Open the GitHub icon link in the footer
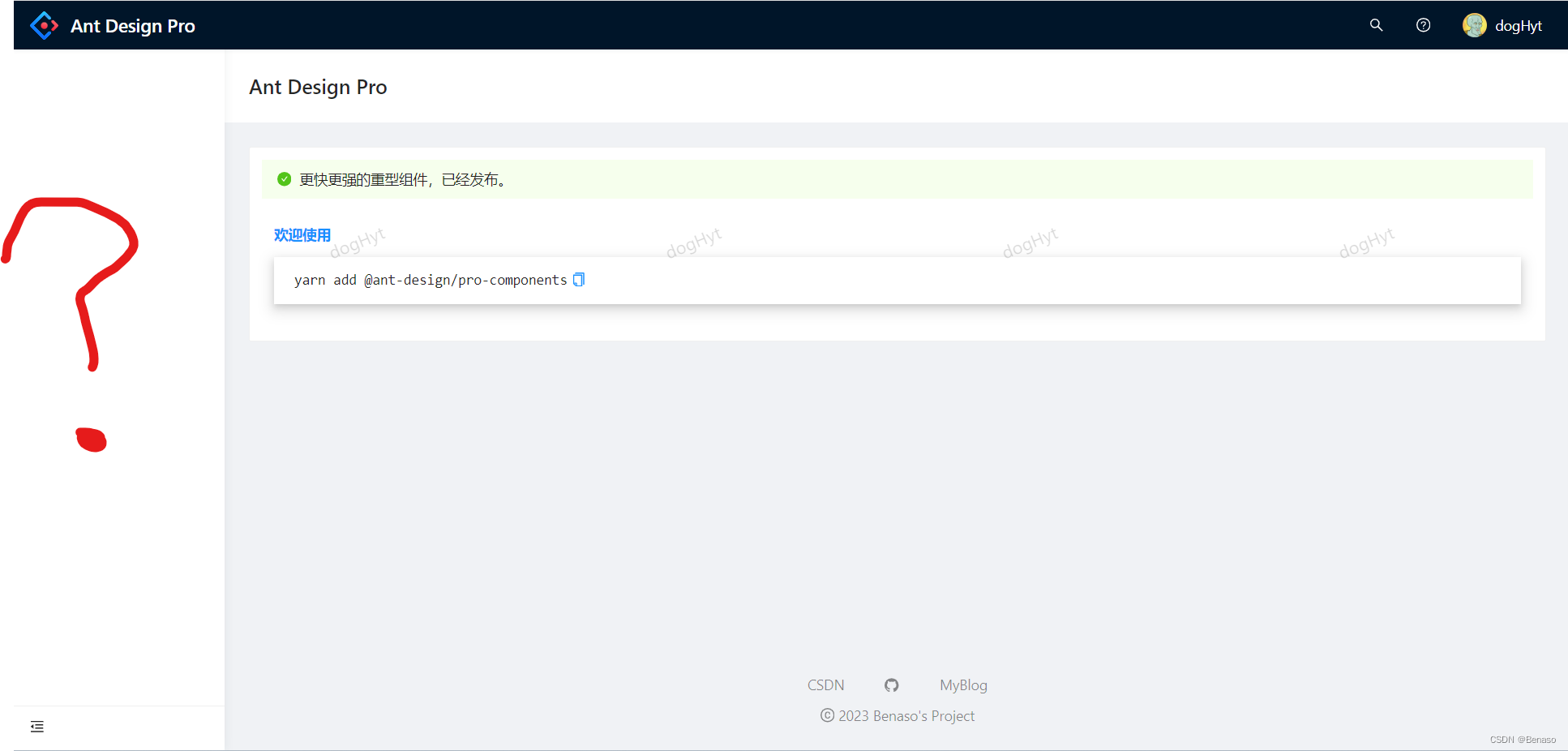The width and height of the screenshot is (1568, 751). pyautogui.click(x=892, y=685)
